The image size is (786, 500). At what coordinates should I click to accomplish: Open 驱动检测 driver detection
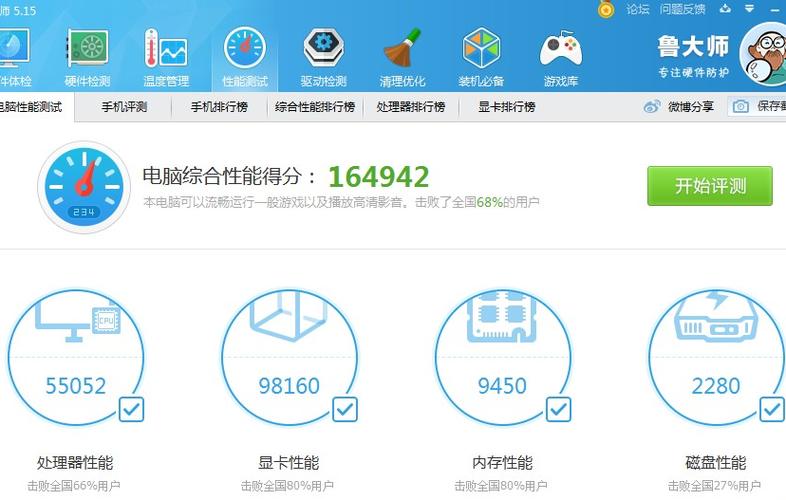pos(323,57)
